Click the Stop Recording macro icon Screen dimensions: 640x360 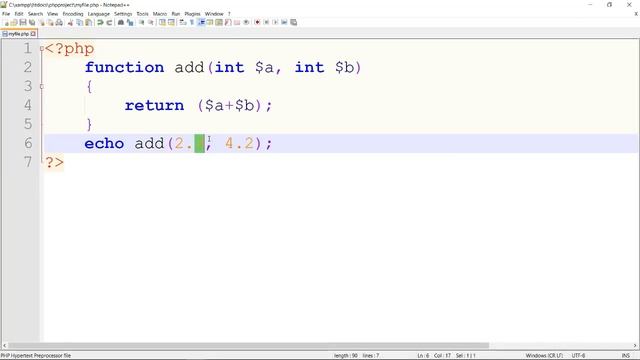click(x=266, y=22)
